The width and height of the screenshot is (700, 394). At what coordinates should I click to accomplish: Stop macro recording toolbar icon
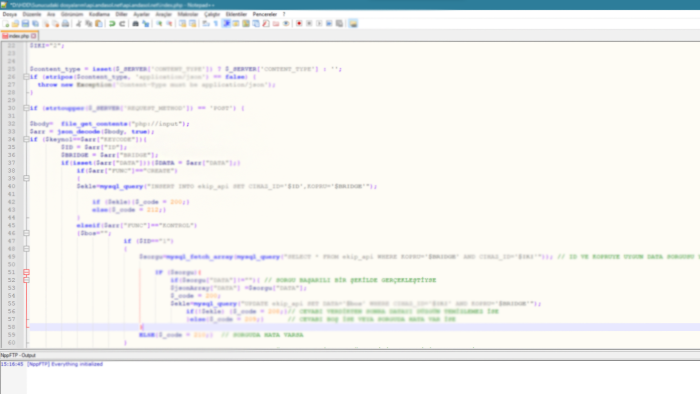click(309, 23)
